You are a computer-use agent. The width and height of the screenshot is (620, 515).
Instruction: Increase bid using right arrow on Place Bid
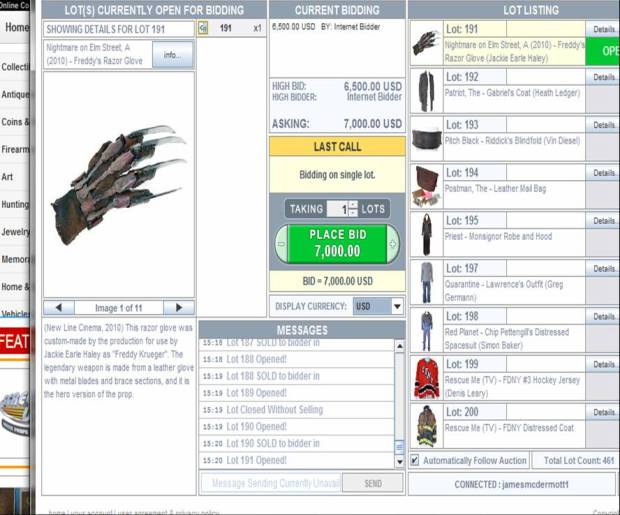[393, 242]
